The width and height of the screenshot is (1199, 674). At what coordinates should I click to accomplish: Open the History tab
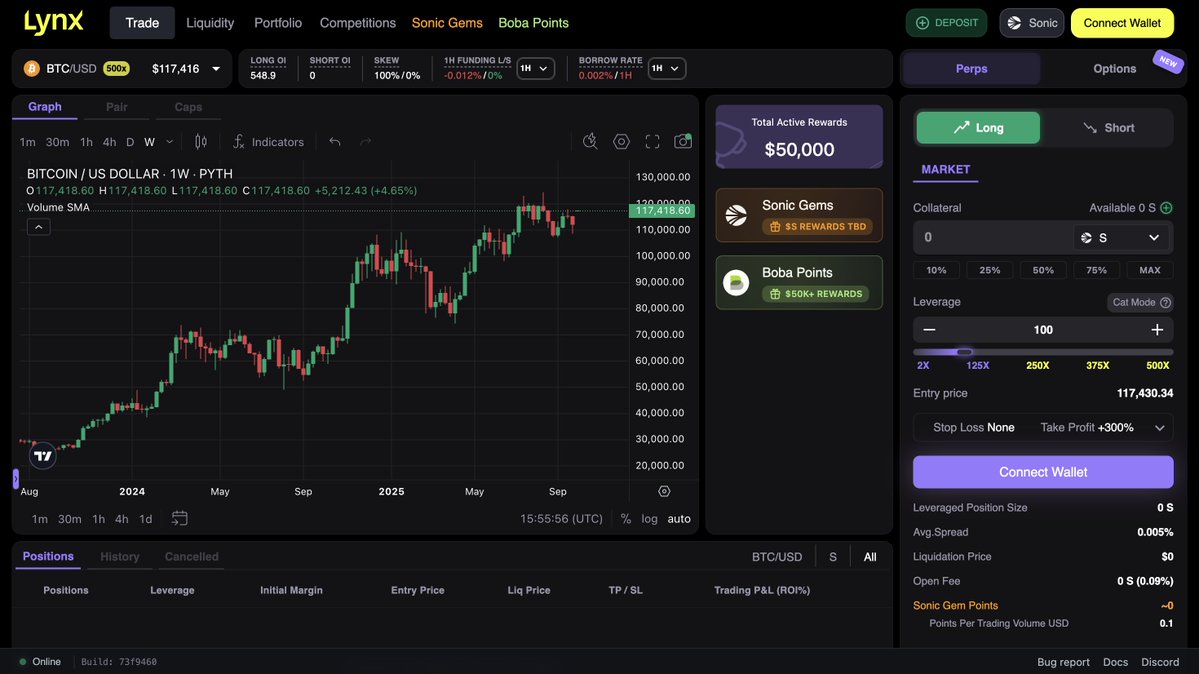(119, 557)
